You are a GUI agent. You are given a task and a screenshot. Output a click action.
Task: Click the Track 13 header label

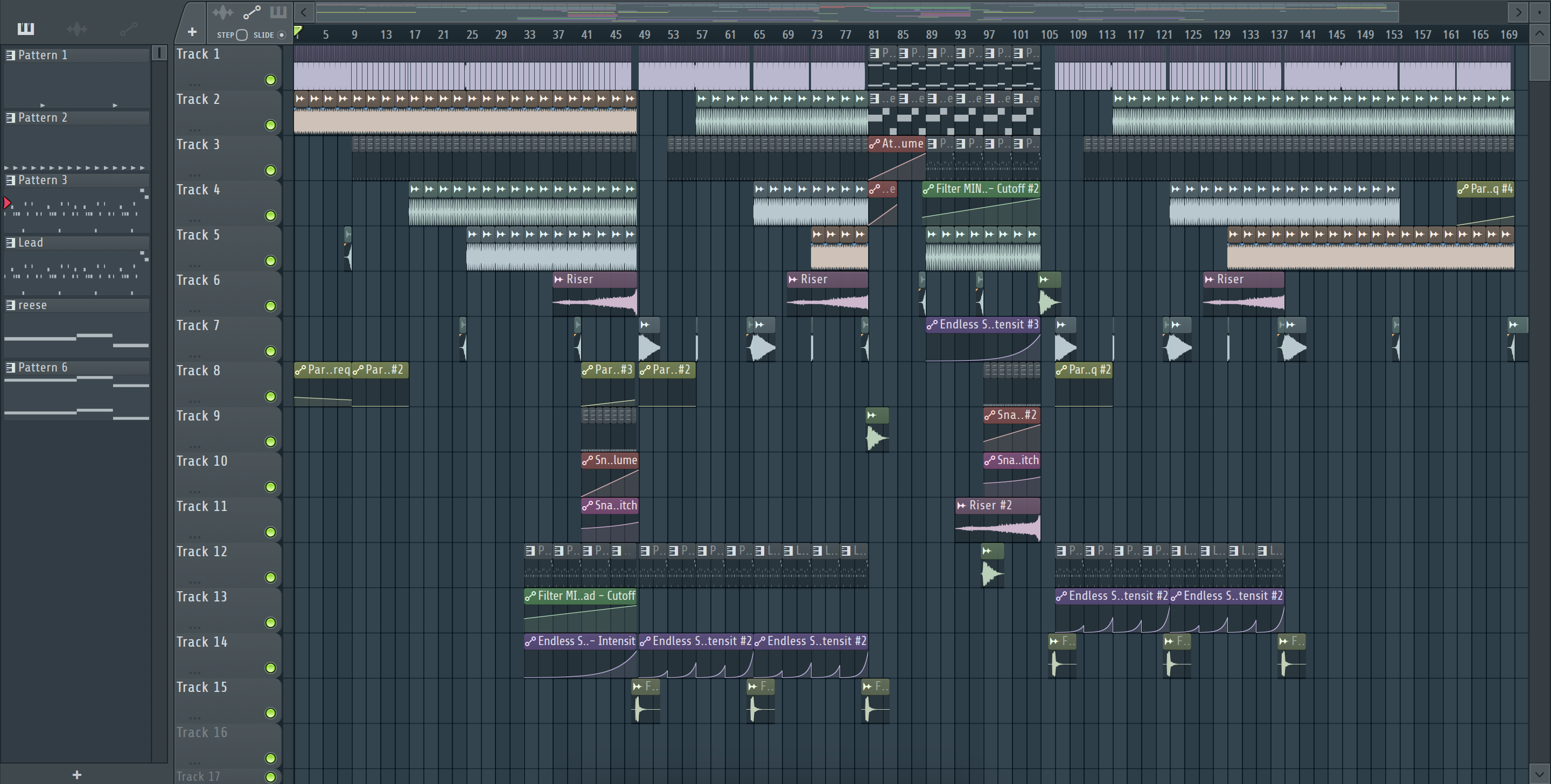point(202,597)
